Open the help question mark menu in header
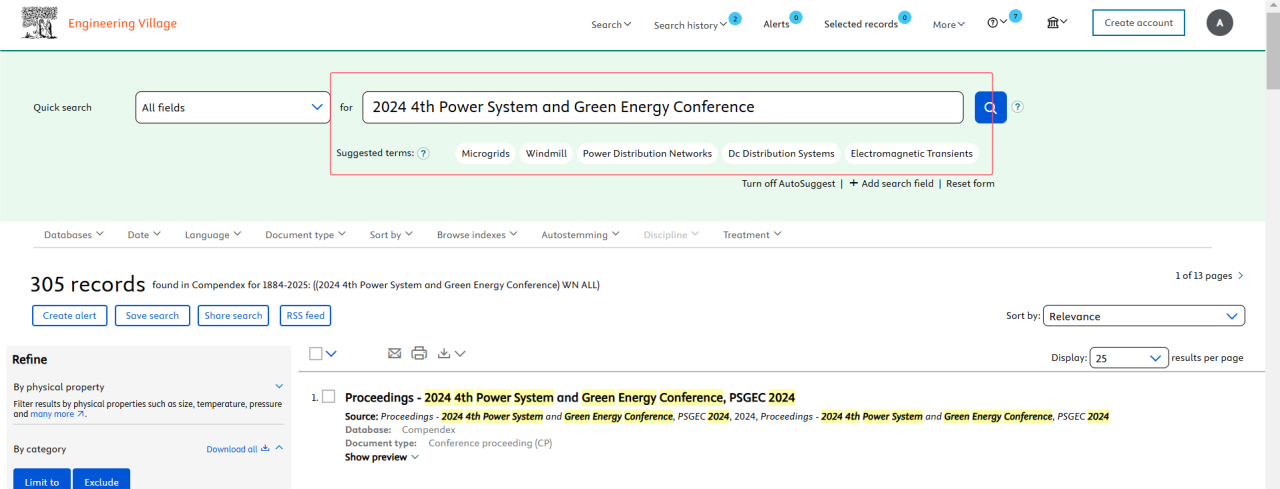The image size is (1280, 489). [997, 23]
